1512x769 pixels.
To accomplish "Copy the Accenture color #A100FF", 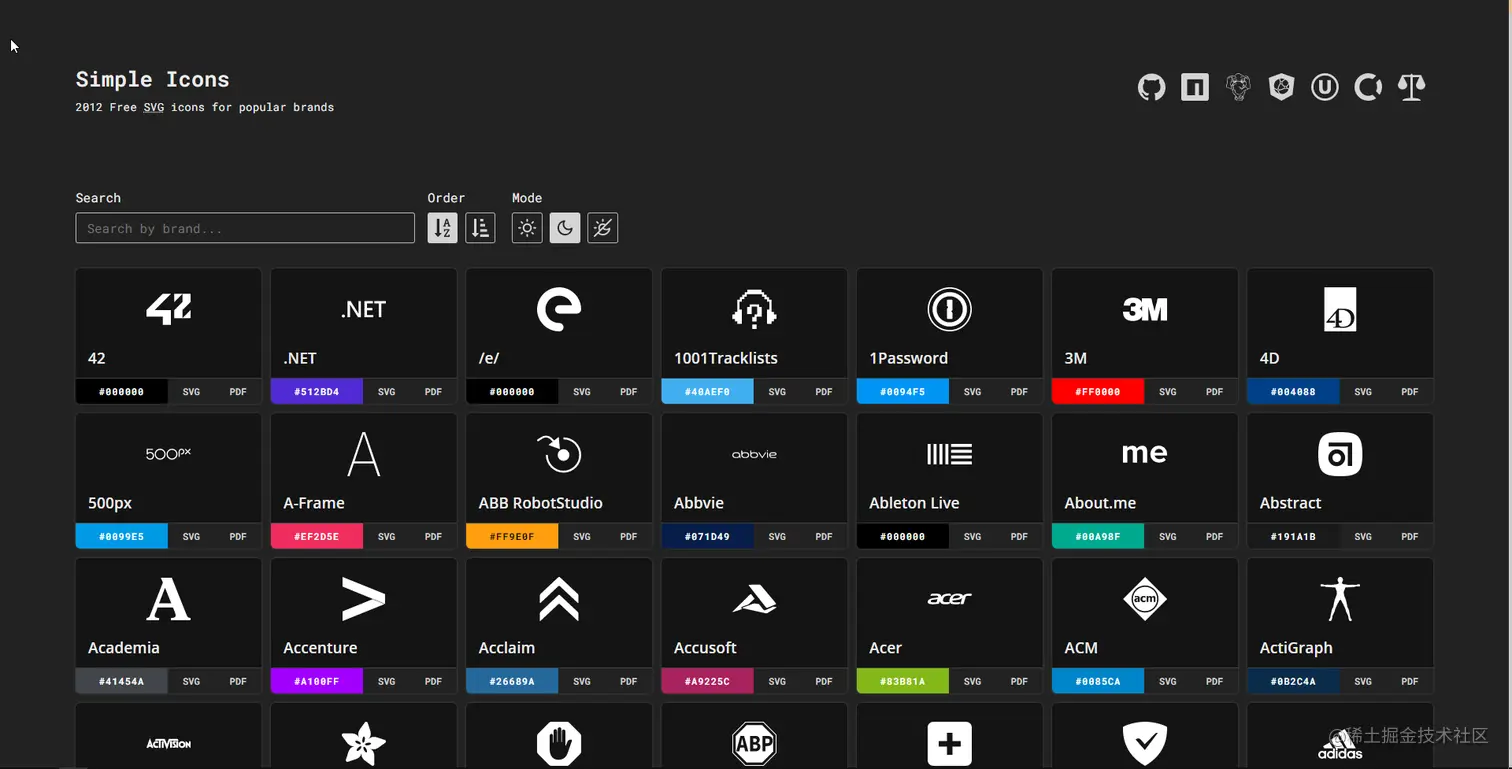I will point(317,682).
